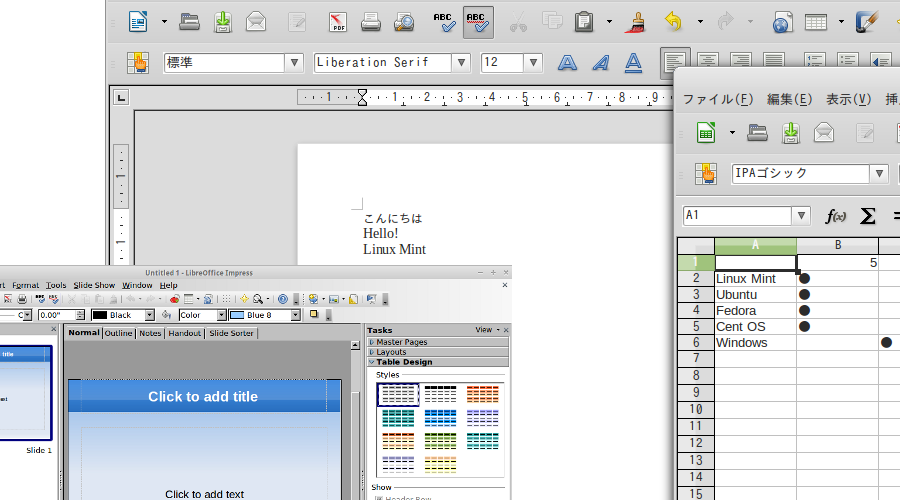Open Calc's Function Wizard f(x)

click(835, 216)
